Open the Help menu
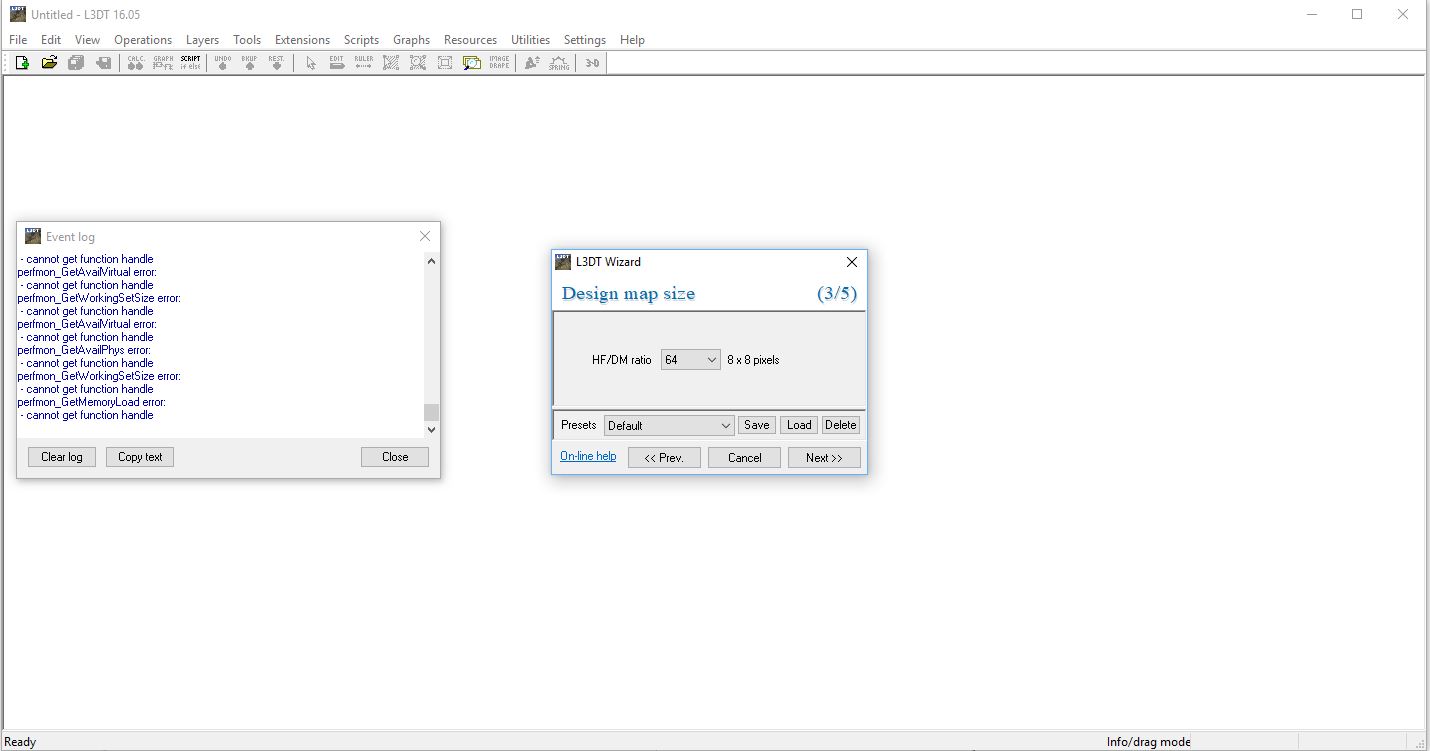This screenshot has height=751, width=1430. (632, 40)
